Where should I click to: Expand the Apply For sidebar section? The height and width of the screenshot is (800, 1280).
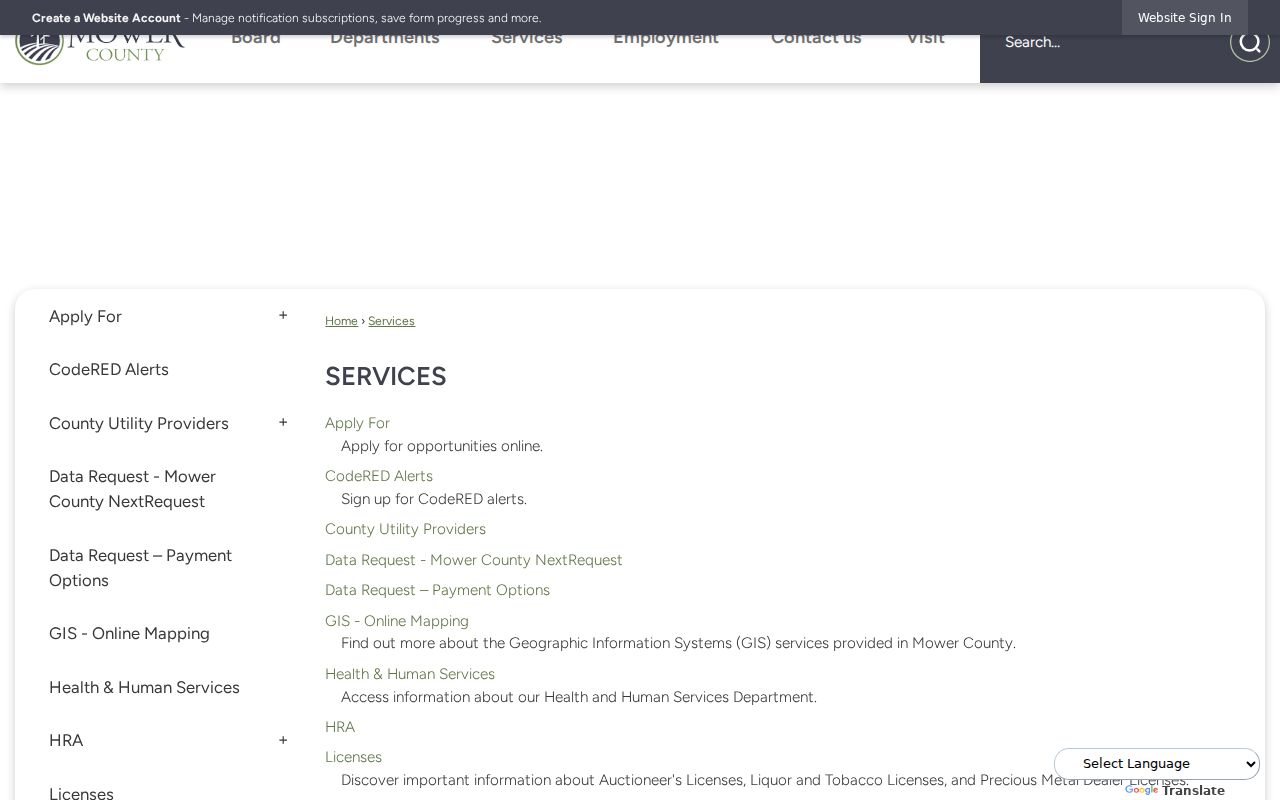tap(283, 316)
